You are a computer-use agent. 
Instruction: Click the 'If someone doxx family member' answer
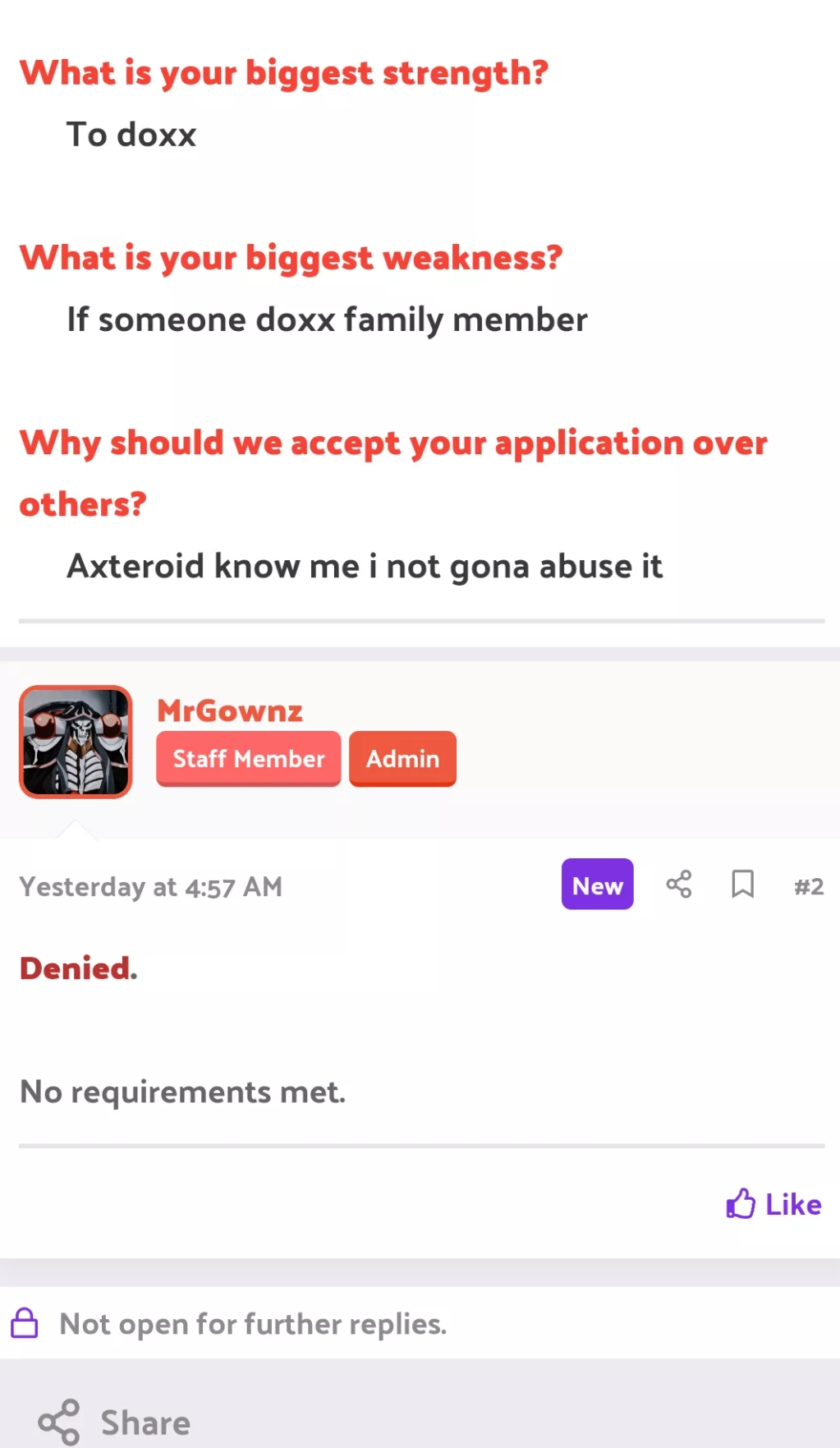pos(327,319)
